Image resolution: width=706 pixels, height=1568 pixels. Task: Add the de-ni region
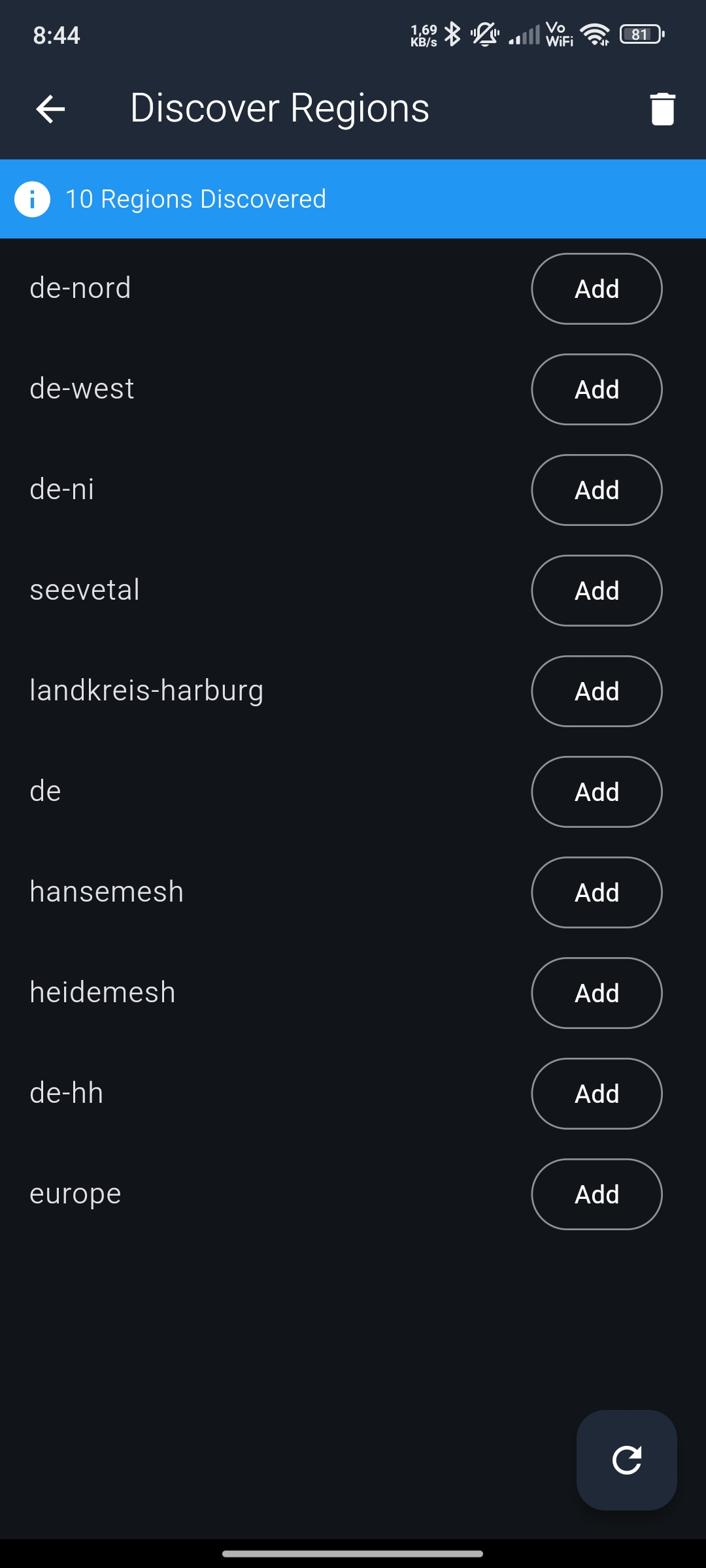tap(596, 490)
